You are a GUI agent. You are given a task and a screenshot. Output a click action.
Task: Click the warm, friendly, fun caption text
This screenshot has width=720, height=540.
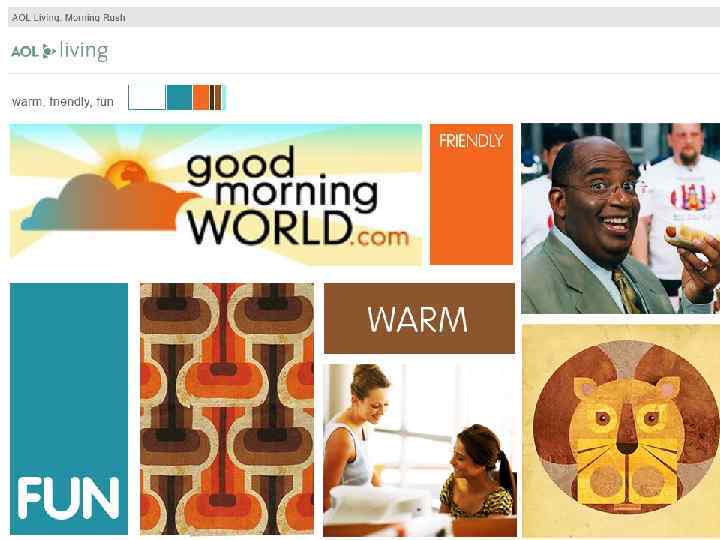pyautogui.click(x=62, y=101)
